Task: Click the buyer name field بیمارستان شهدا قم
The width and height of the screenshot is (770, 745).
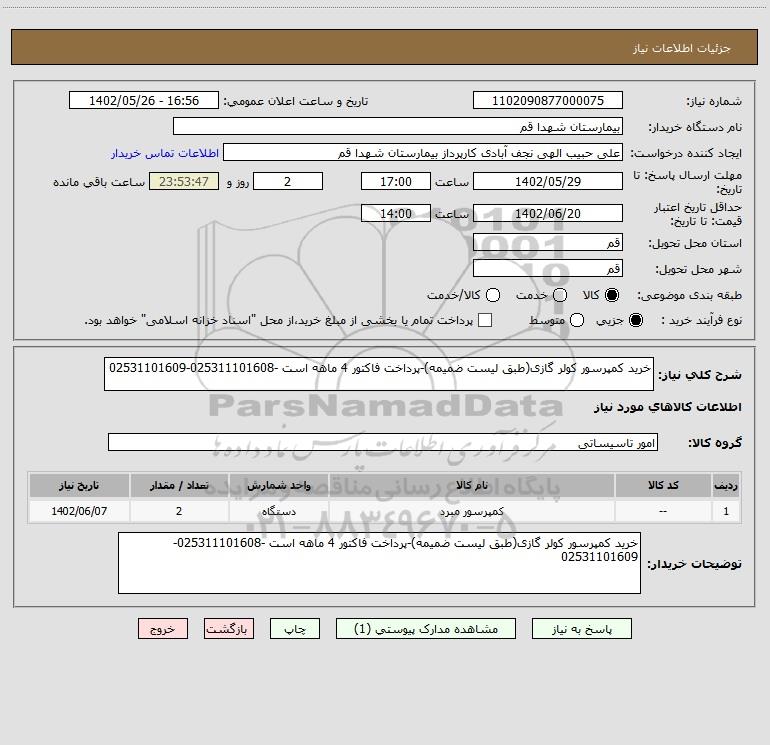Action: [x=398, y=127]
